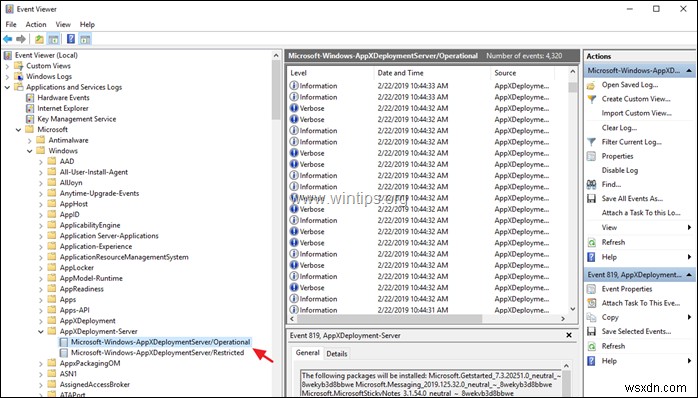Image resolution: width=698 pixels, height=398 pixels.
Task: Click the Copy pages icon
Action: click(591, 317)
